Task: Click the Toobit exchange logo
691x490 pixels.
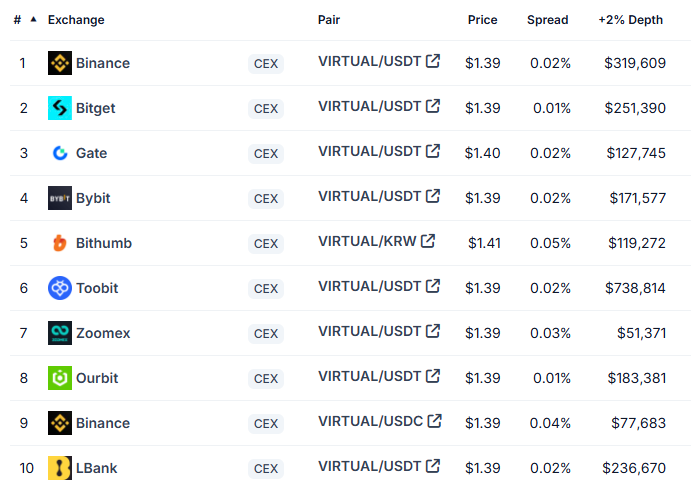Action: [x=60, y=288]
